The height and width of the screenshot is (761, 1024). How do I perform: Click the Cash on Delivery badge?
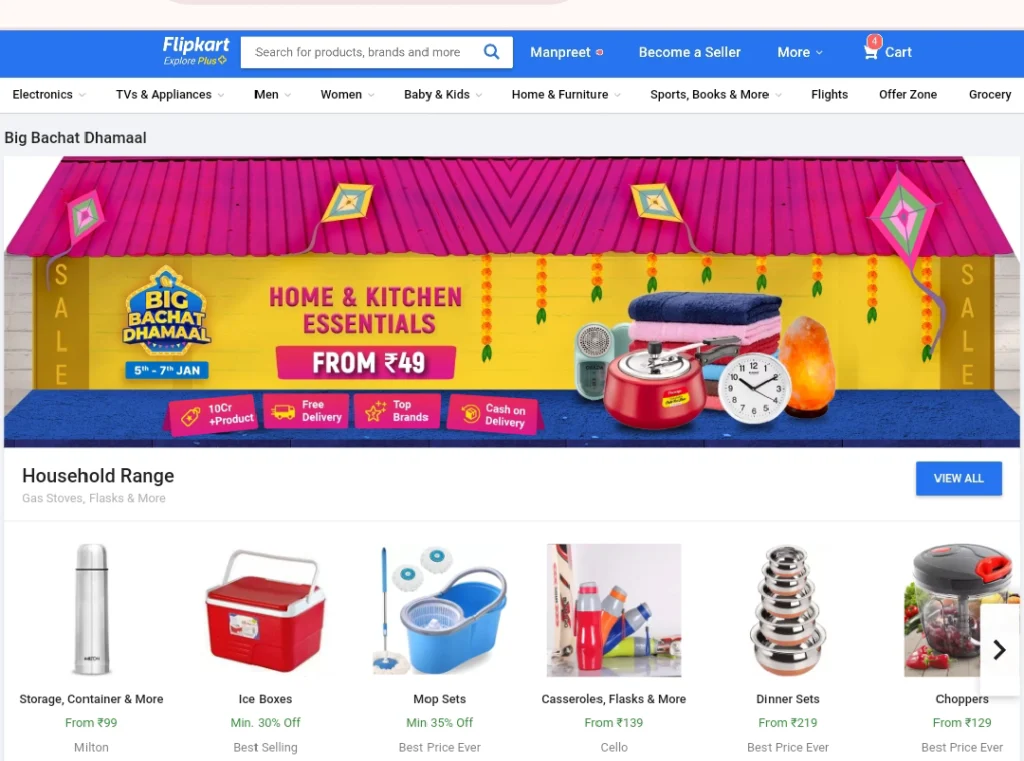(493, 415)
